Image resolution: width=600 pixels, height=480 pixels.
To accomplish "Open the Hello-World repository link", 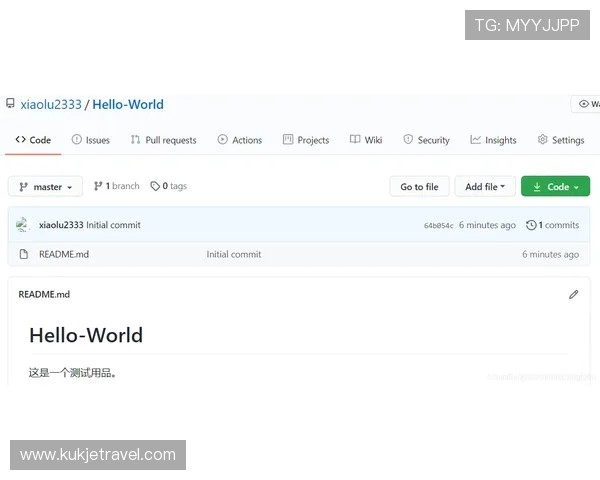I will pyautogui.click(x=128, y=104).
